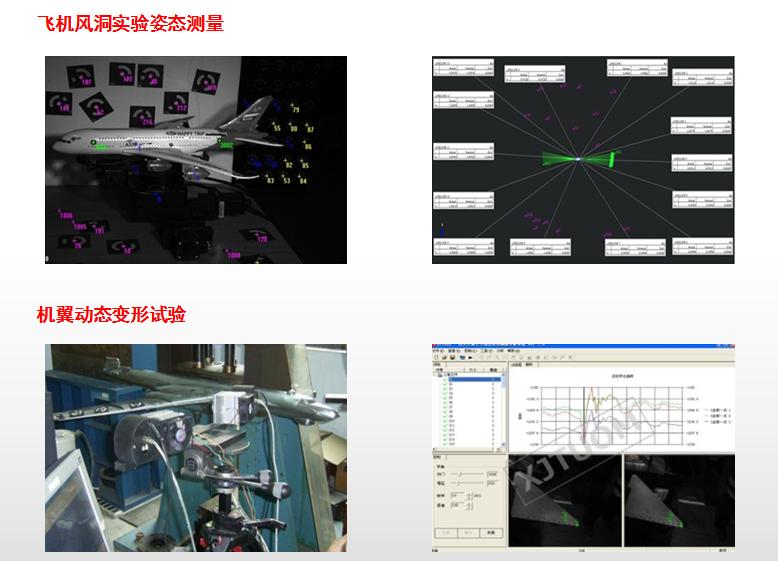Screen dimensions: 778x561
Task: Click the heading 机翼动态变形试验
Action: coord(111,314)
